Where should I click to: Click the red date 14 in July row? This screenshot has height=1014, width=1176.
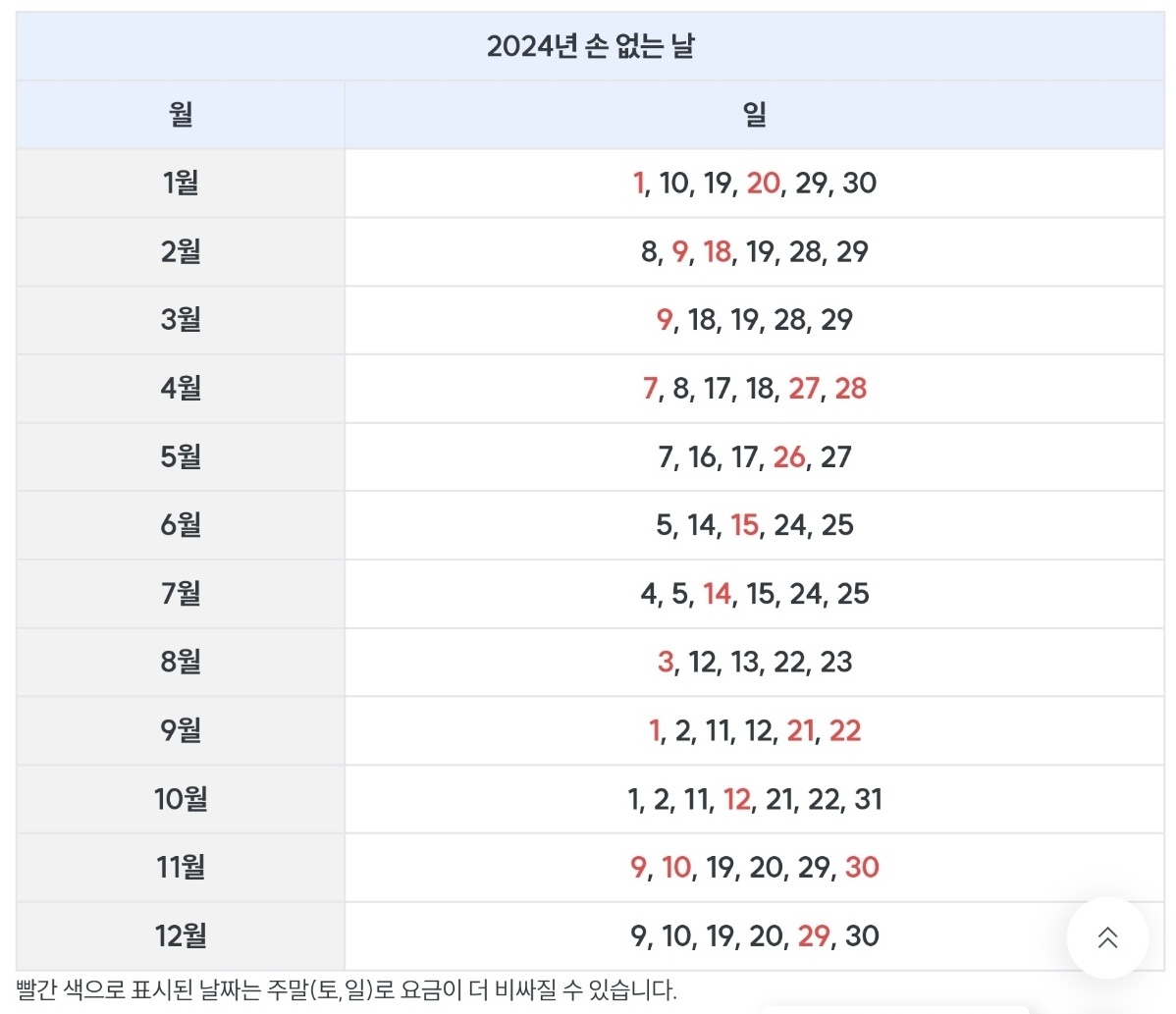tap(716, 594)
